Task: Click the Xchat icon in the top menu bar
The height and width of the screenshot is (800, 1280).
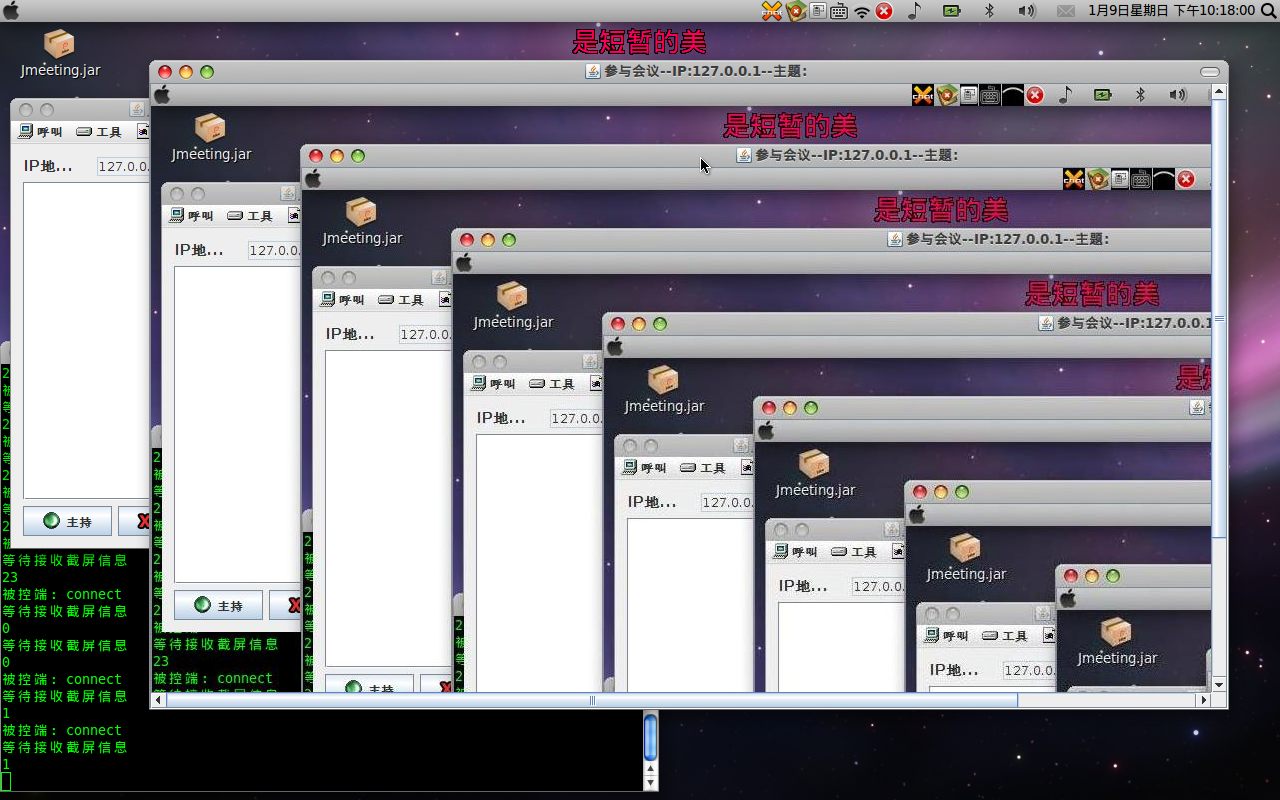Action: pyautogui.click(x=771, y=11)
